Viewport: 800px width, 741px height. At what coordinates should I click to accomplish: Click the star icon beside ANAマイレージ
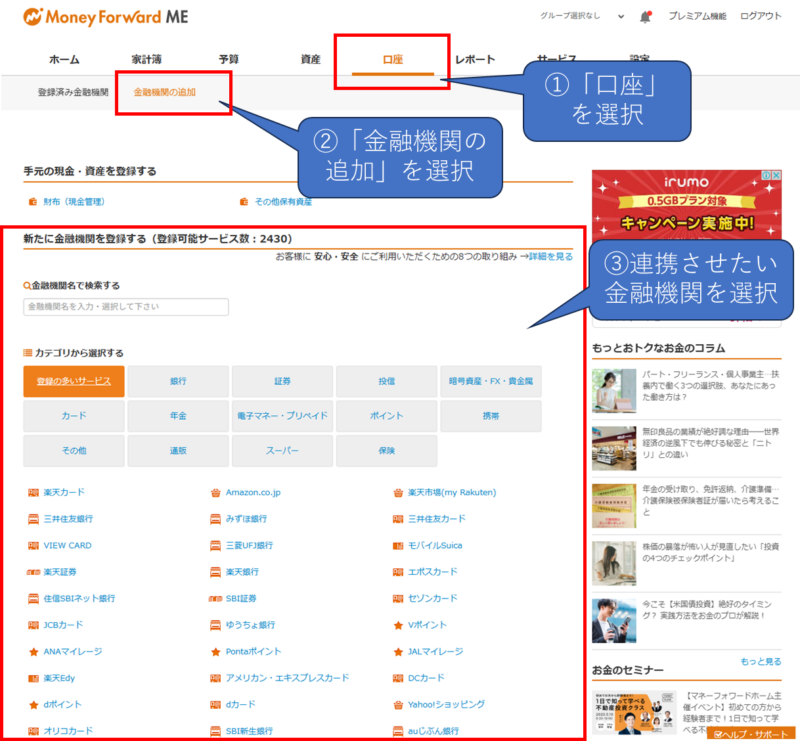point(33,652)
